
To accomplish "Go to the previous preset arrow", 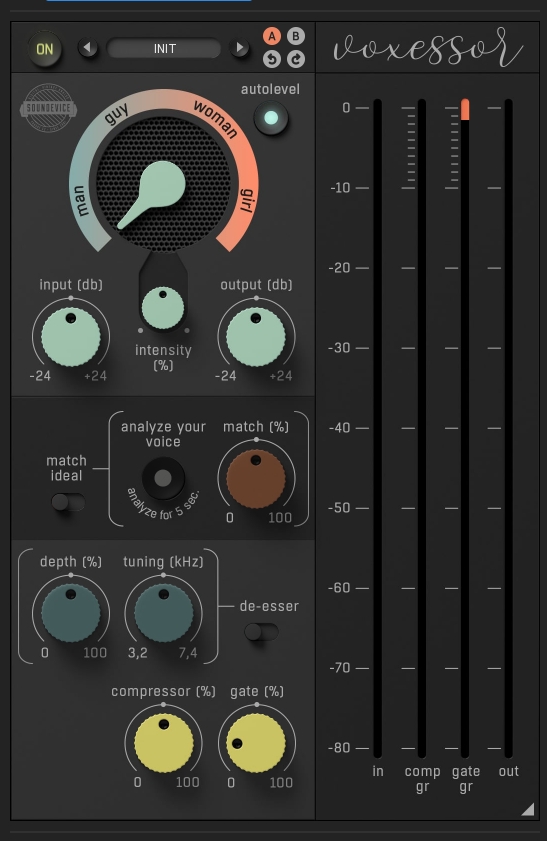I will [88, 48].
